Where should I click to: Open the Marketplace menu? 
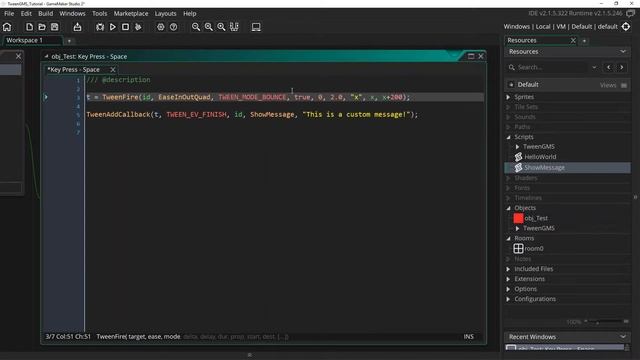pos(131,13)
